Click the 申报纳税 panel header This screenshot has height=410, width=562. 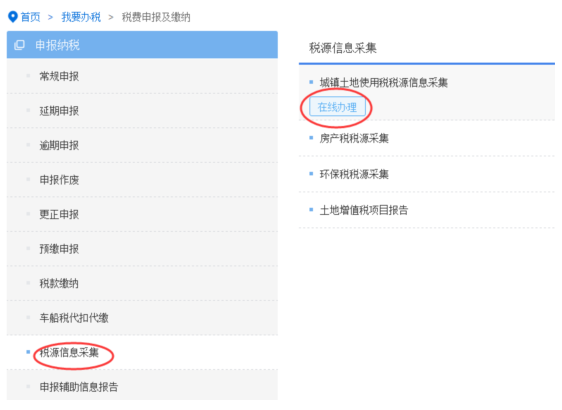tap(142, 45)
